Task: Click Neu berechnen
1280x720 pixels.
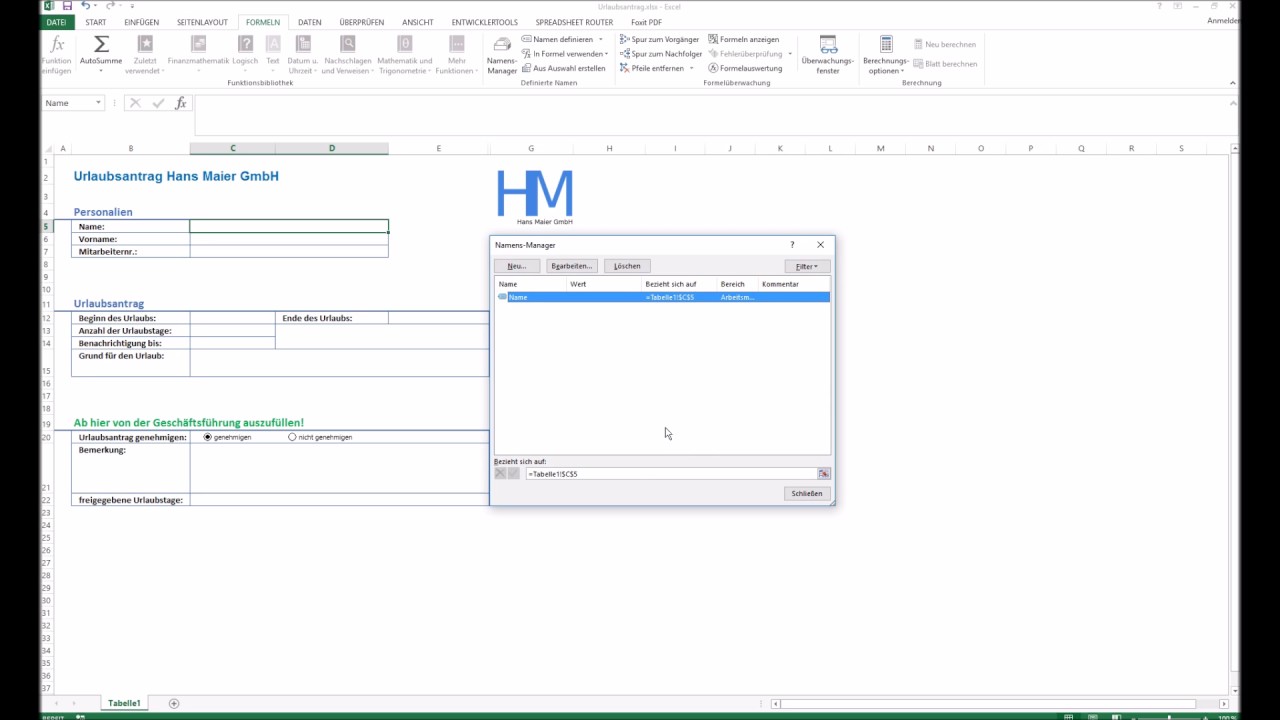Action: [x=944, y=44]
